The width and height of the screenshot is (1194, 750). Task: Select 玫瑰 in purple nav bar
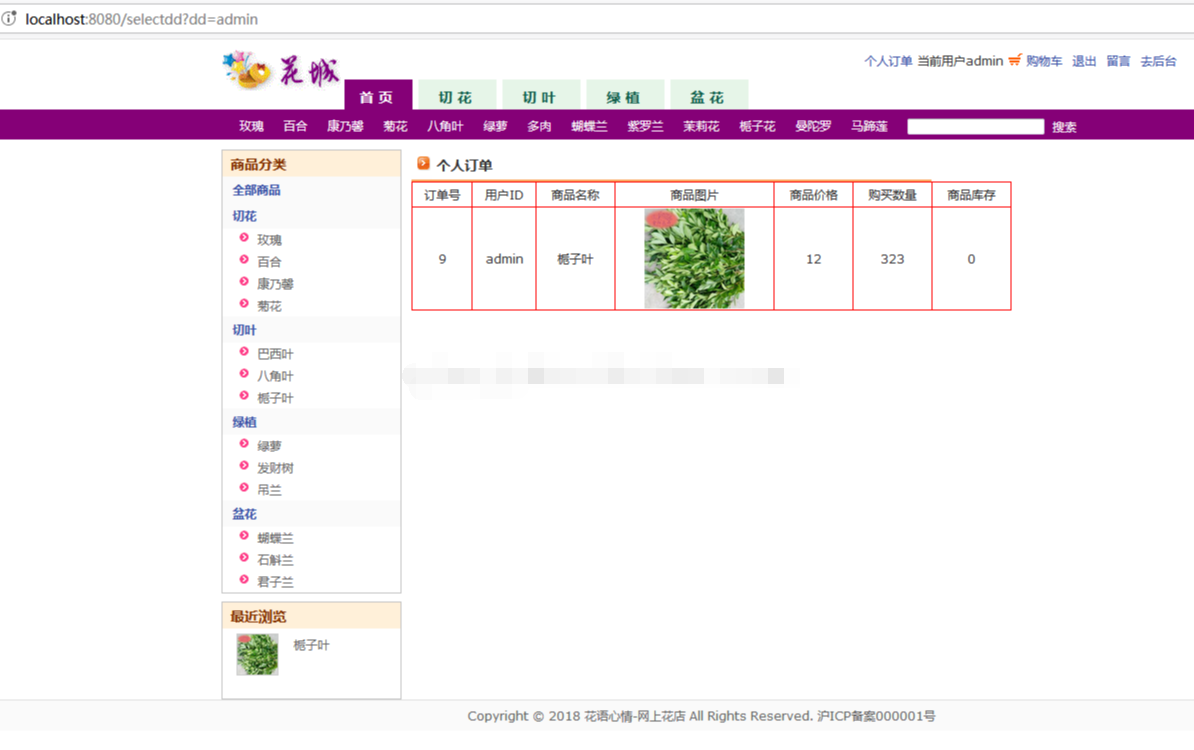251,126
